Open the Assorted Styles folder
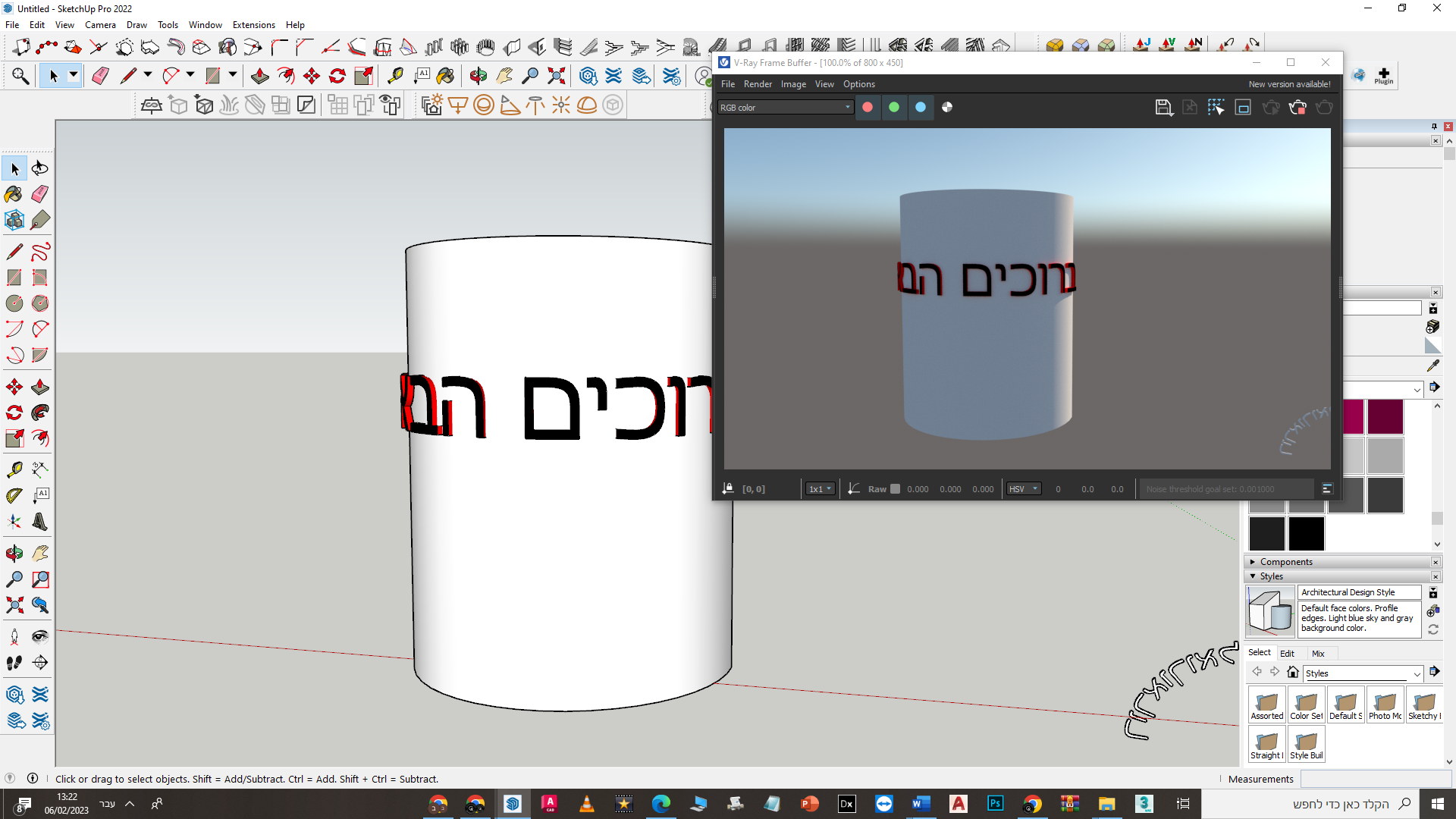 pos(1266,704)
